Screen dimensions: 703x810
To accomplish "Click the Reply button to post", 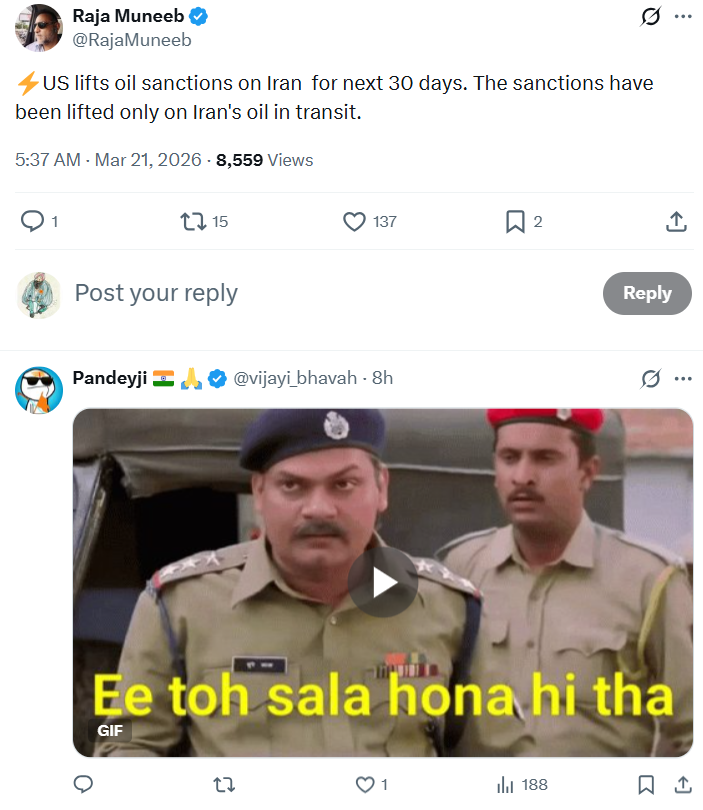I will (x=647, y=293).
